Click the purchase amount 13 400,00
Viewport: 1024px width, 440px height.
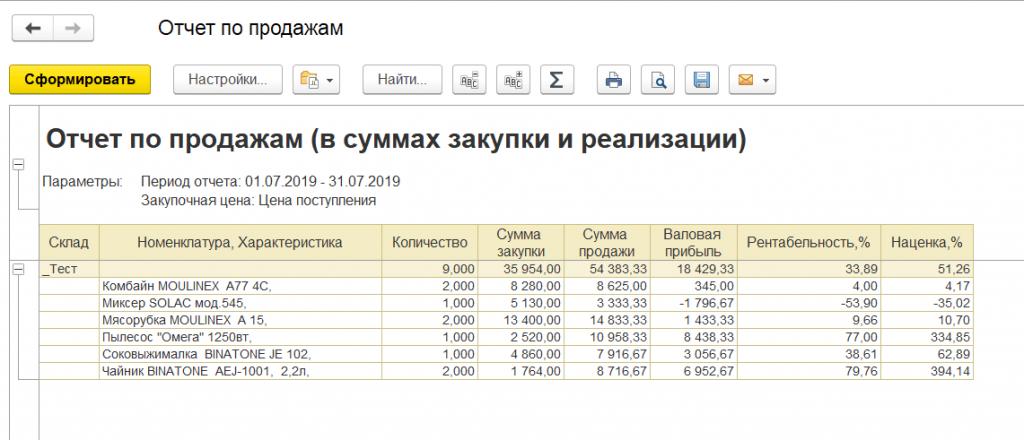click(521, 320)
